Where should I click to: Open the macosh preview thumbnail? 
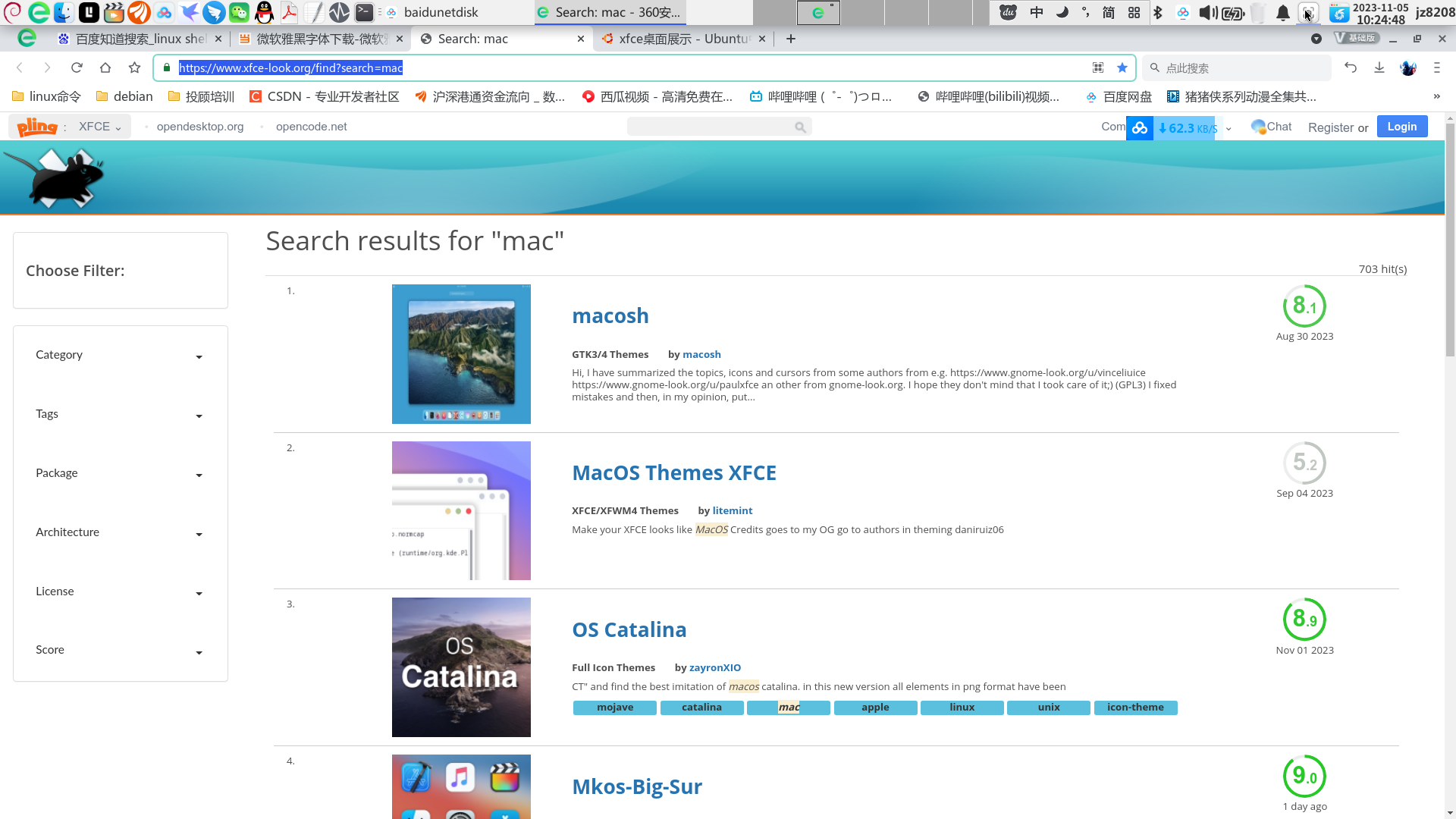(x=461, y=354)
